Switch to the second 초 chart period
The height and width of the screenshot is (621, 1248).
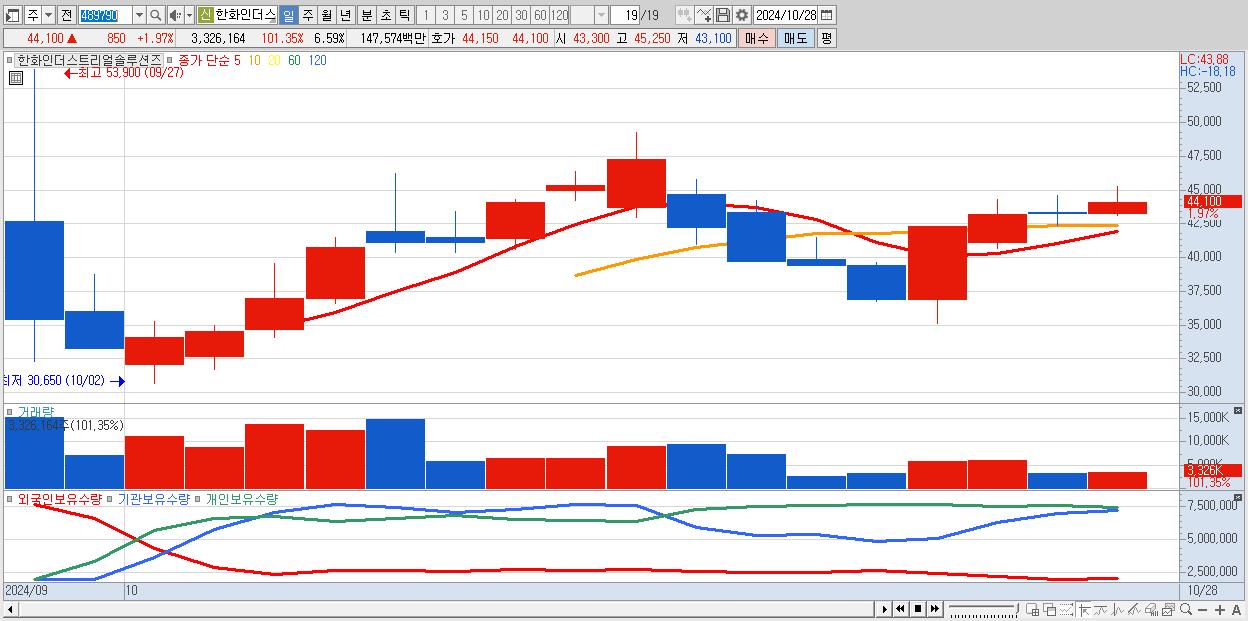(x=385, y=15)
